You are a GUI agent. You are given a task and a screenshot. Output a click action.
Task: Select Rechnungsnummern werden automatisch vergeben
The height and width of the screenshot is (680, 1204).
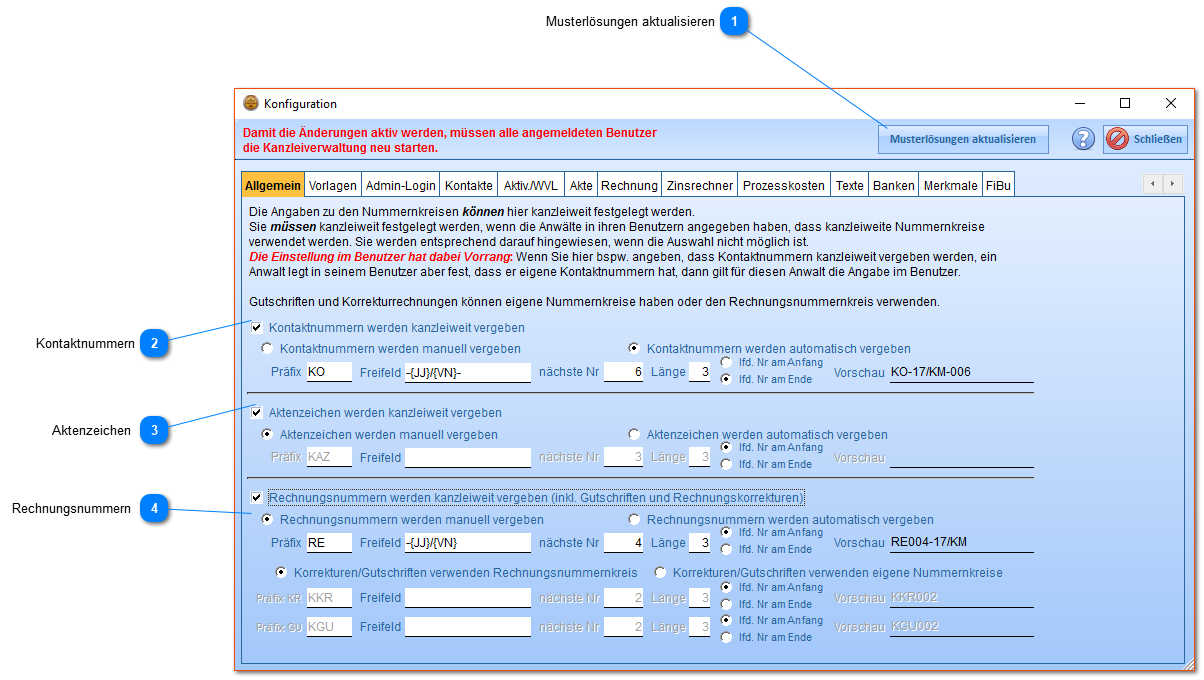coord(634,520)
